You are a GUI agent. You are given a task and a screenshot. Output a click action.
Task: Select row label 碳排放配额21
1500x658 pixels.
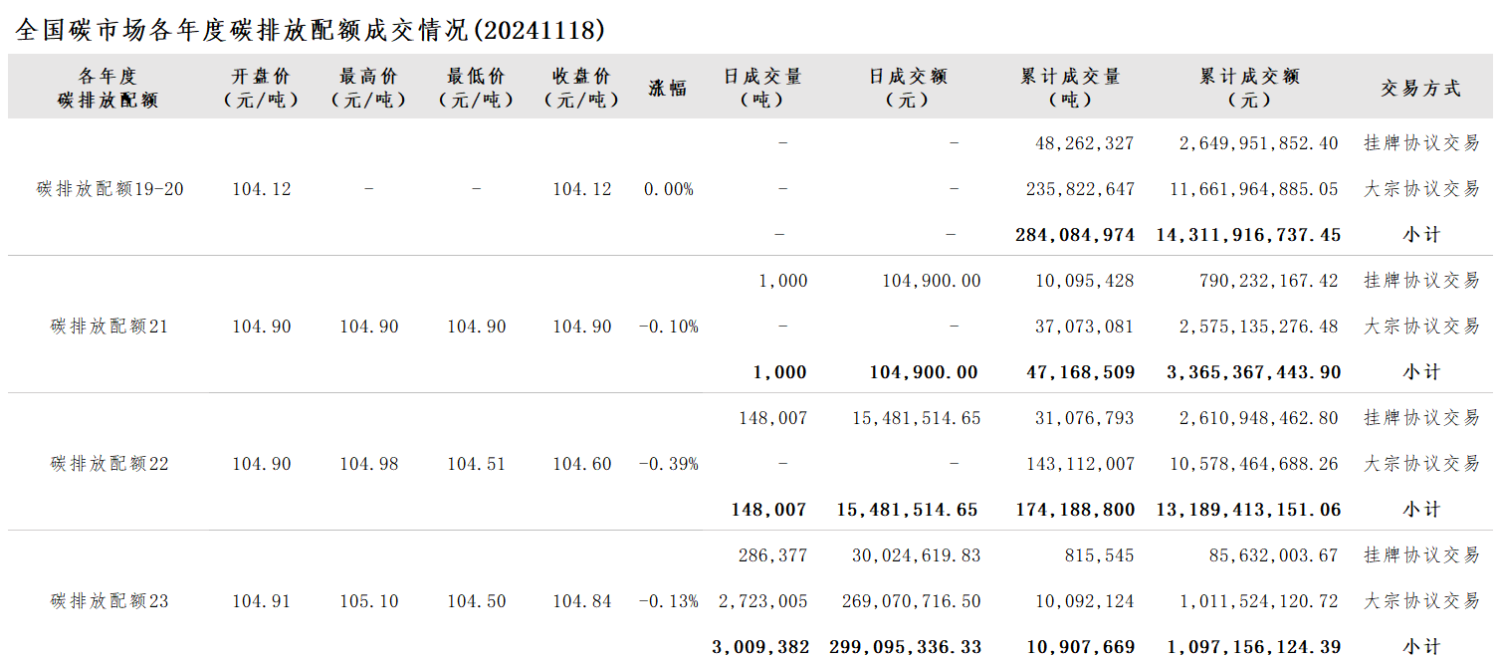(110, 326)
